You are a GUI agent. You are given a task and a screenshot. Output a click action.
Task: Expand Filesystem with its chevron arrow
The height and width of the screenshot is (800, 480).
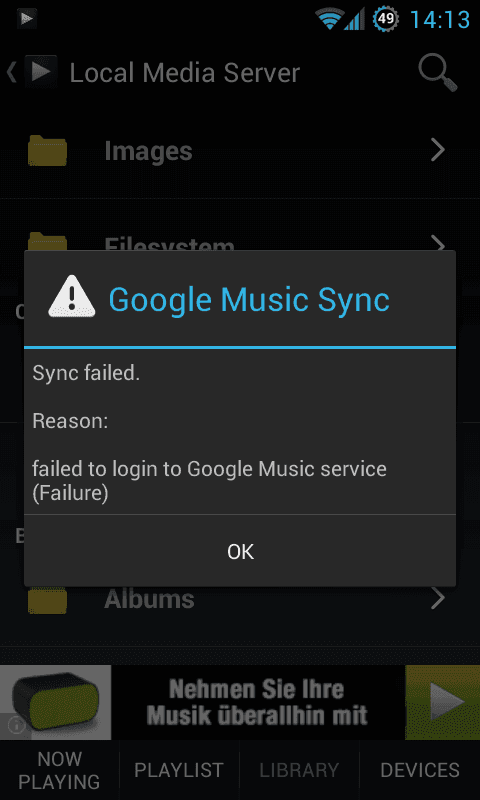(x=438, y=243)
